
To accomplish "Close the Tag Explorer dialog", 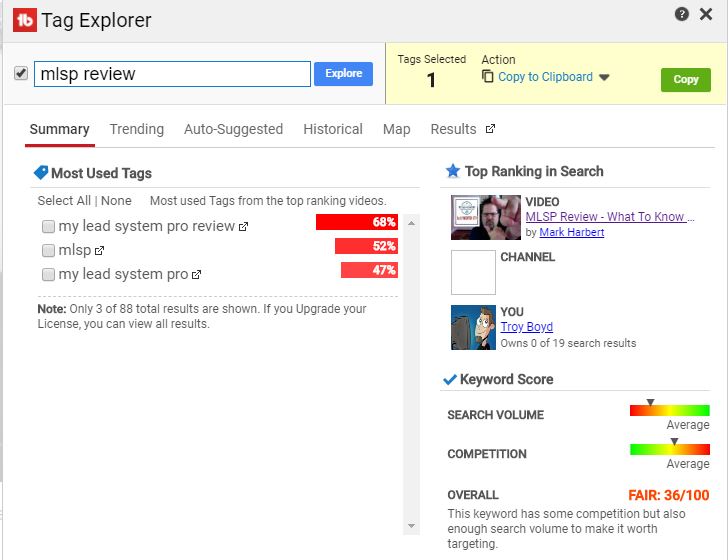I will click(706, 14).
